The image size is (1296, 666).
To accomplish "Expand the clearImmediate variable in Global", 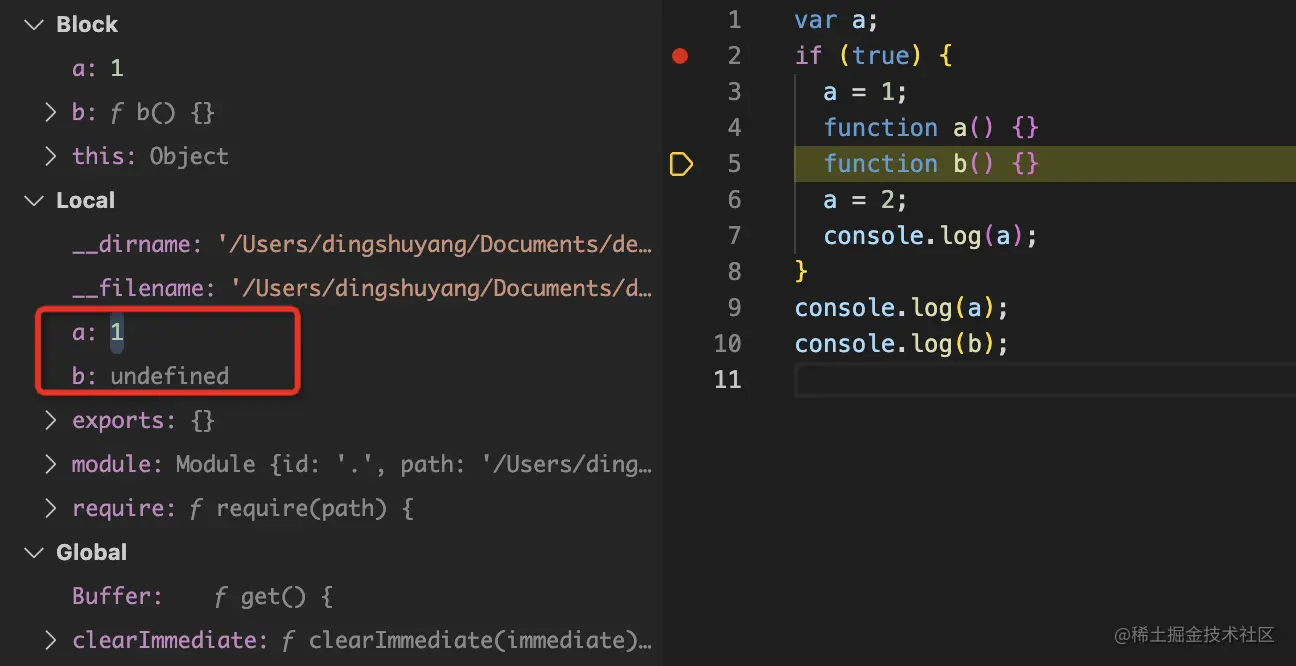I will (52, 641).
